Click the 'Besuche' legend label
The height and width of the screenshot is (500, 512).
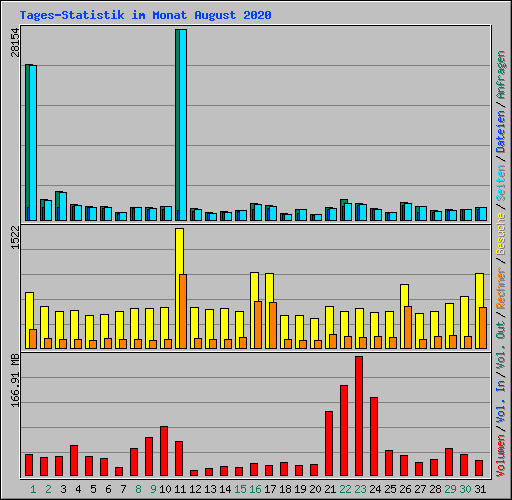click(501, 234)
